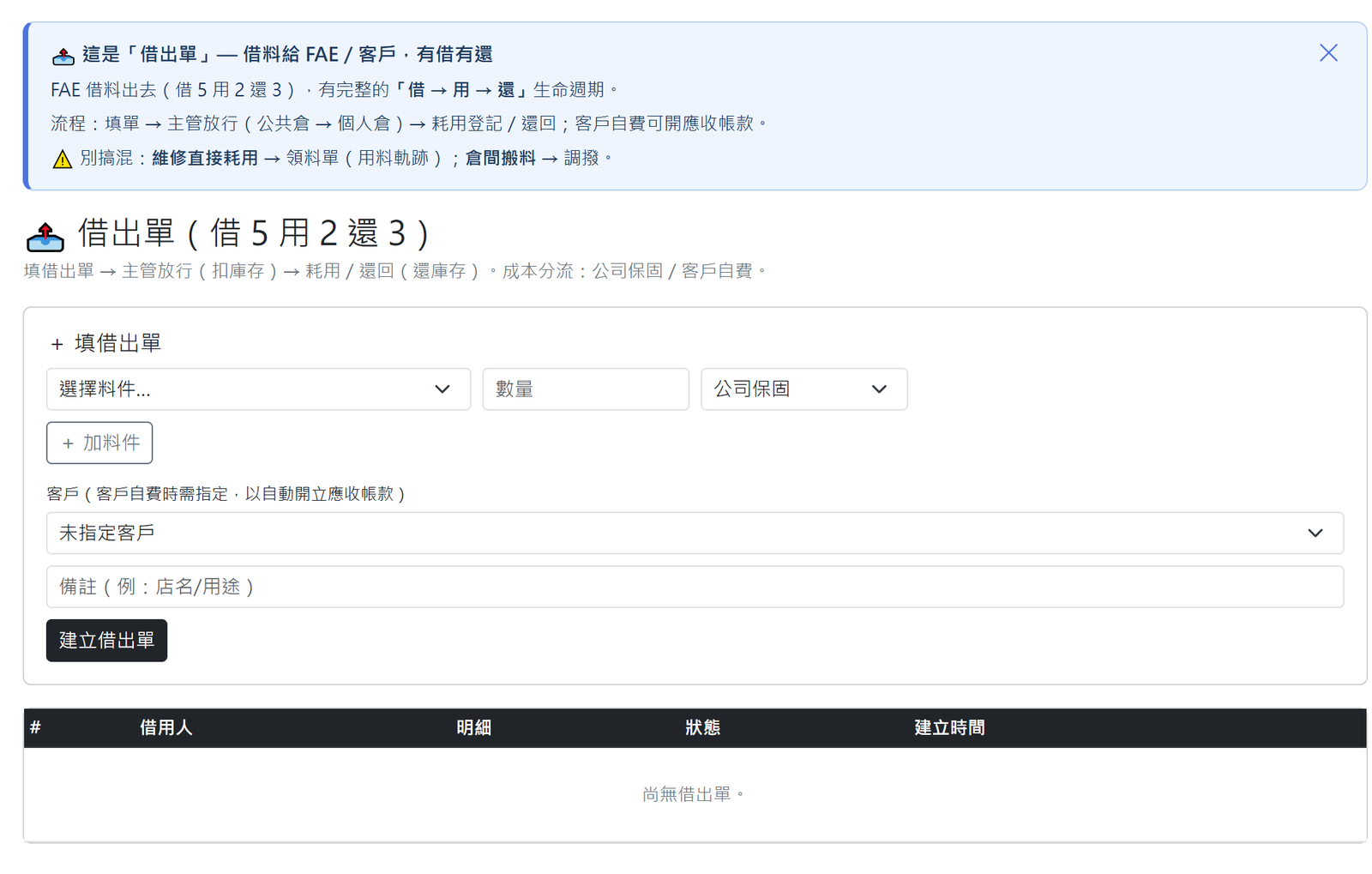Click the + 填借出單 section heading
The height and width of the screenshot is (874, 1372).
[105, 344]
